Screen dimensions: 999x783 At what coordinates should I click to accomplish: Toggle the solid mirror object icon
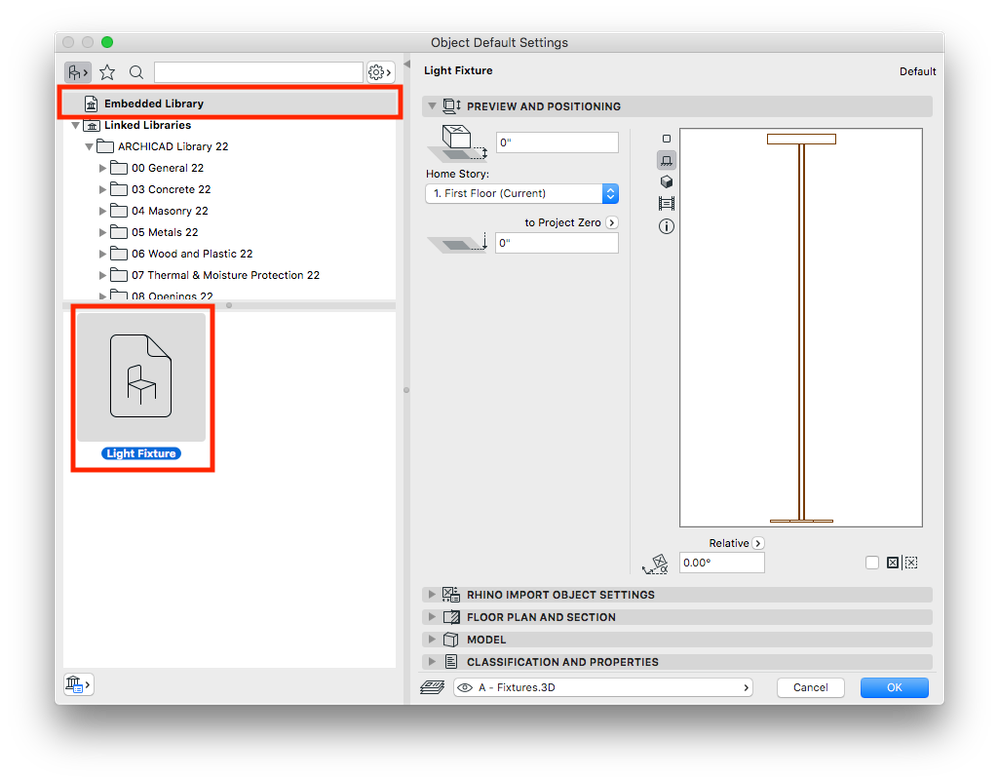point(893,563)
